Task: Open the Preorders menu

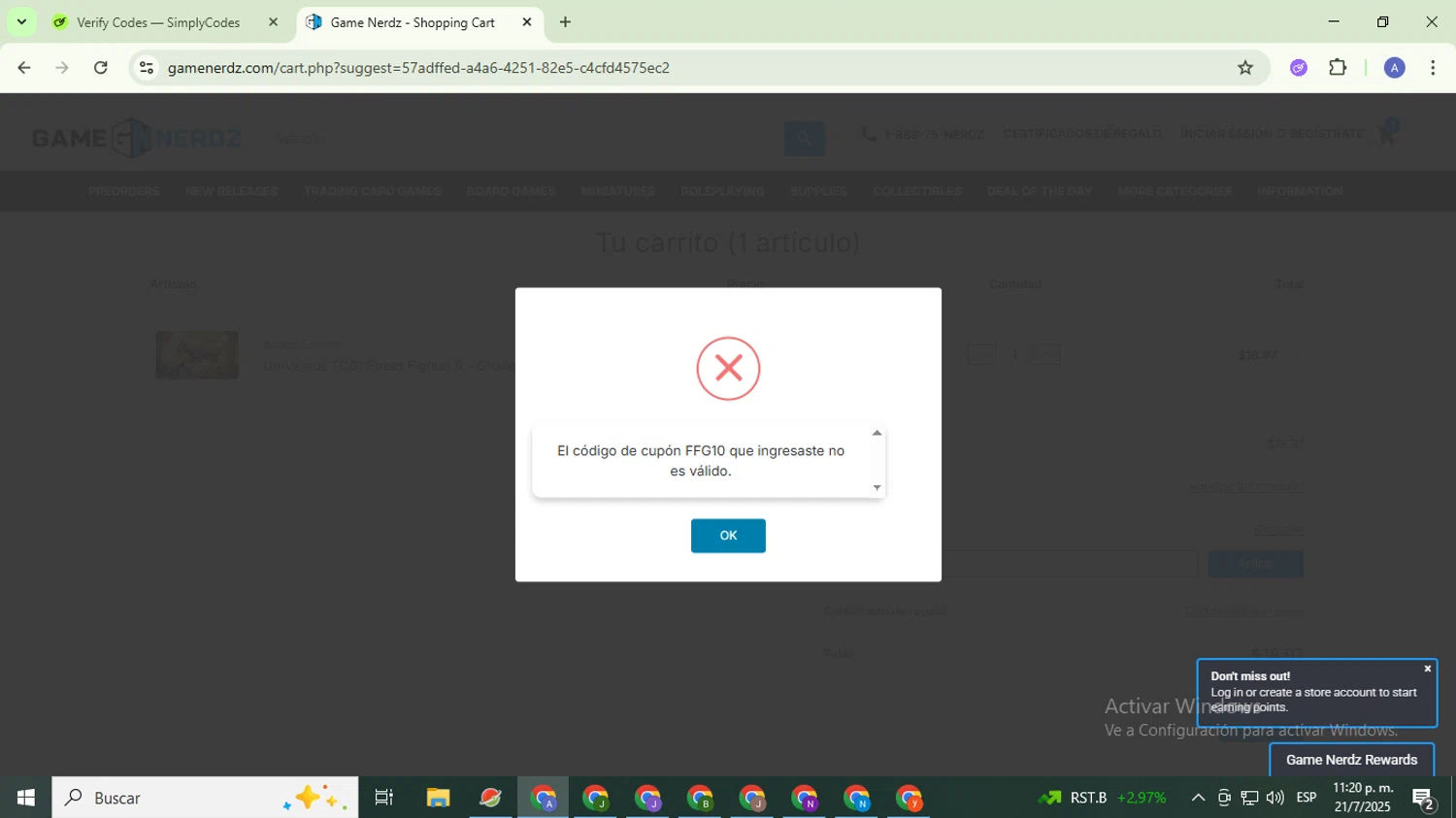Action: tap(124, 191)
